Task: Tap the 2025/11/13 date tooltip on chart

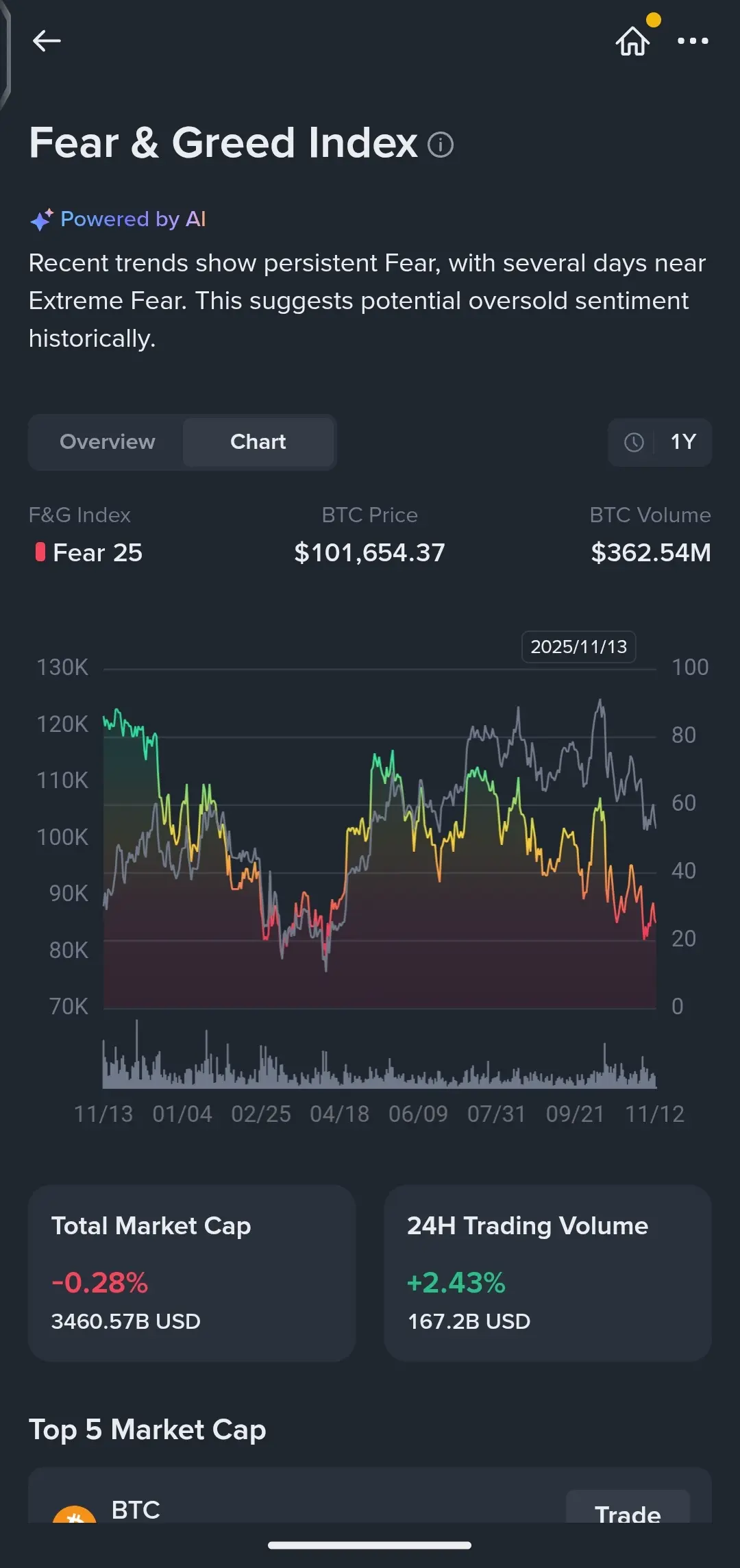Action: pos(578,647)
